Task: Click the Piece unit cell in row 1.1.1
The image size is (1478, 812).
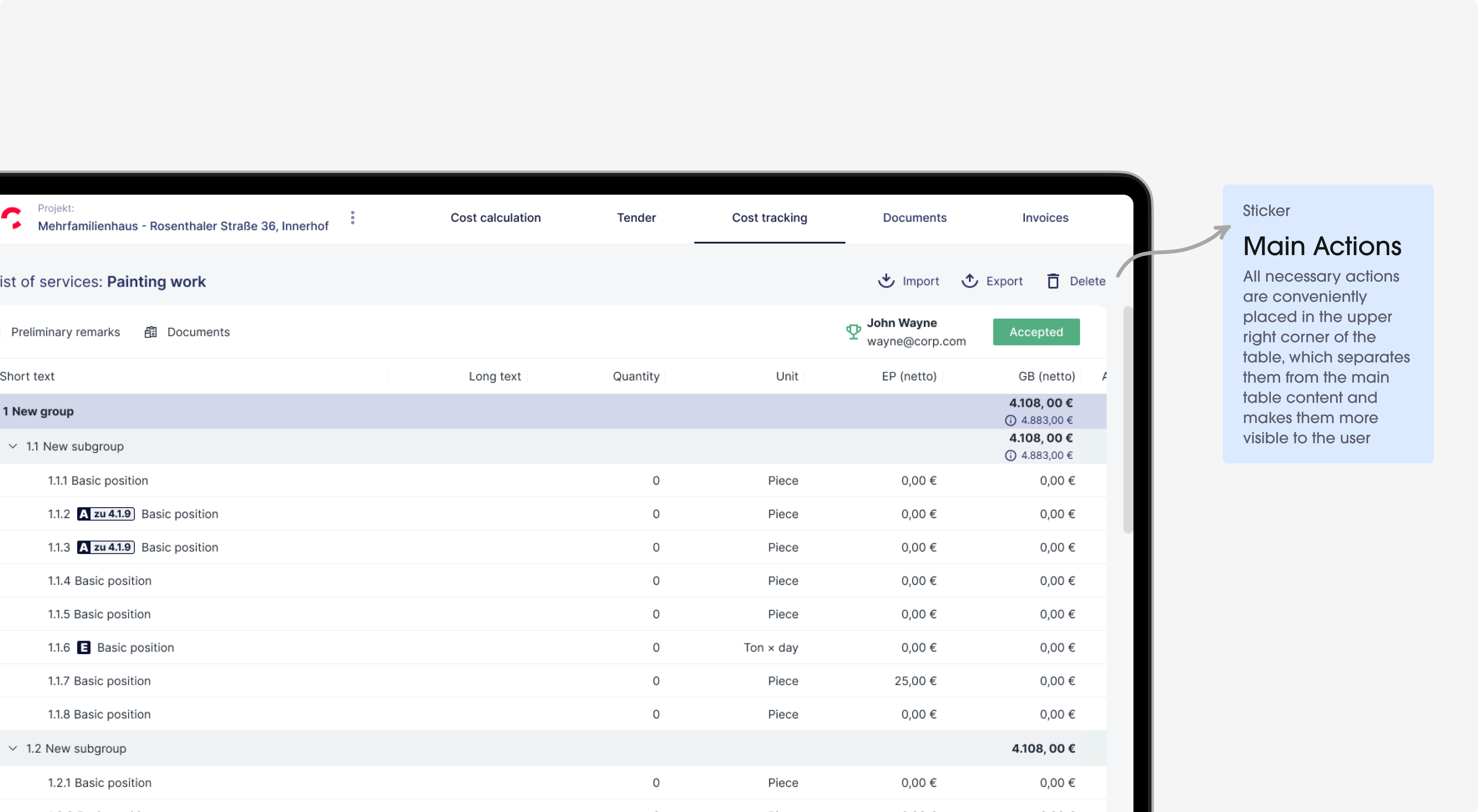Action: 783,481
